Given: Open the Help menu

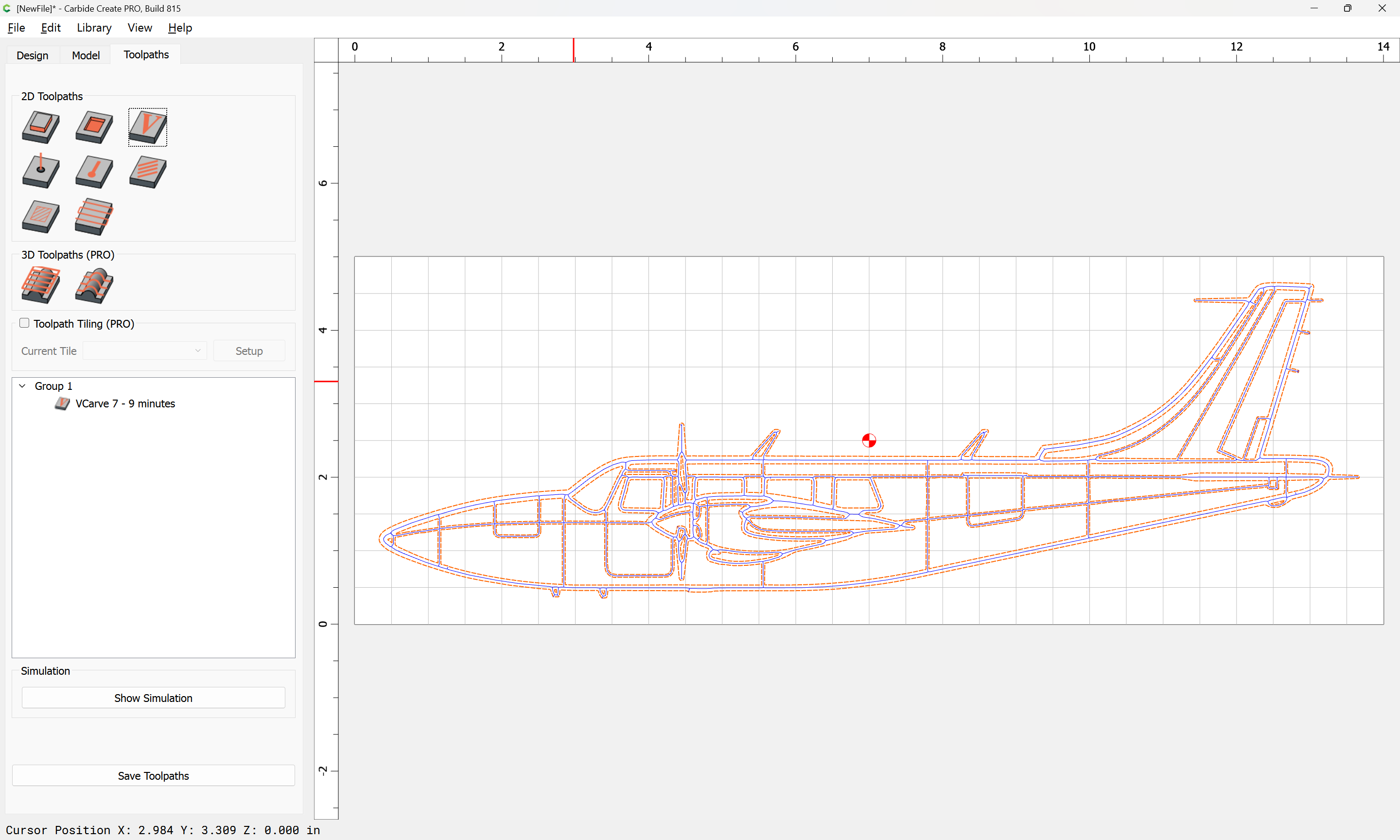Looking at the screenshot, I should coord(180,28).
